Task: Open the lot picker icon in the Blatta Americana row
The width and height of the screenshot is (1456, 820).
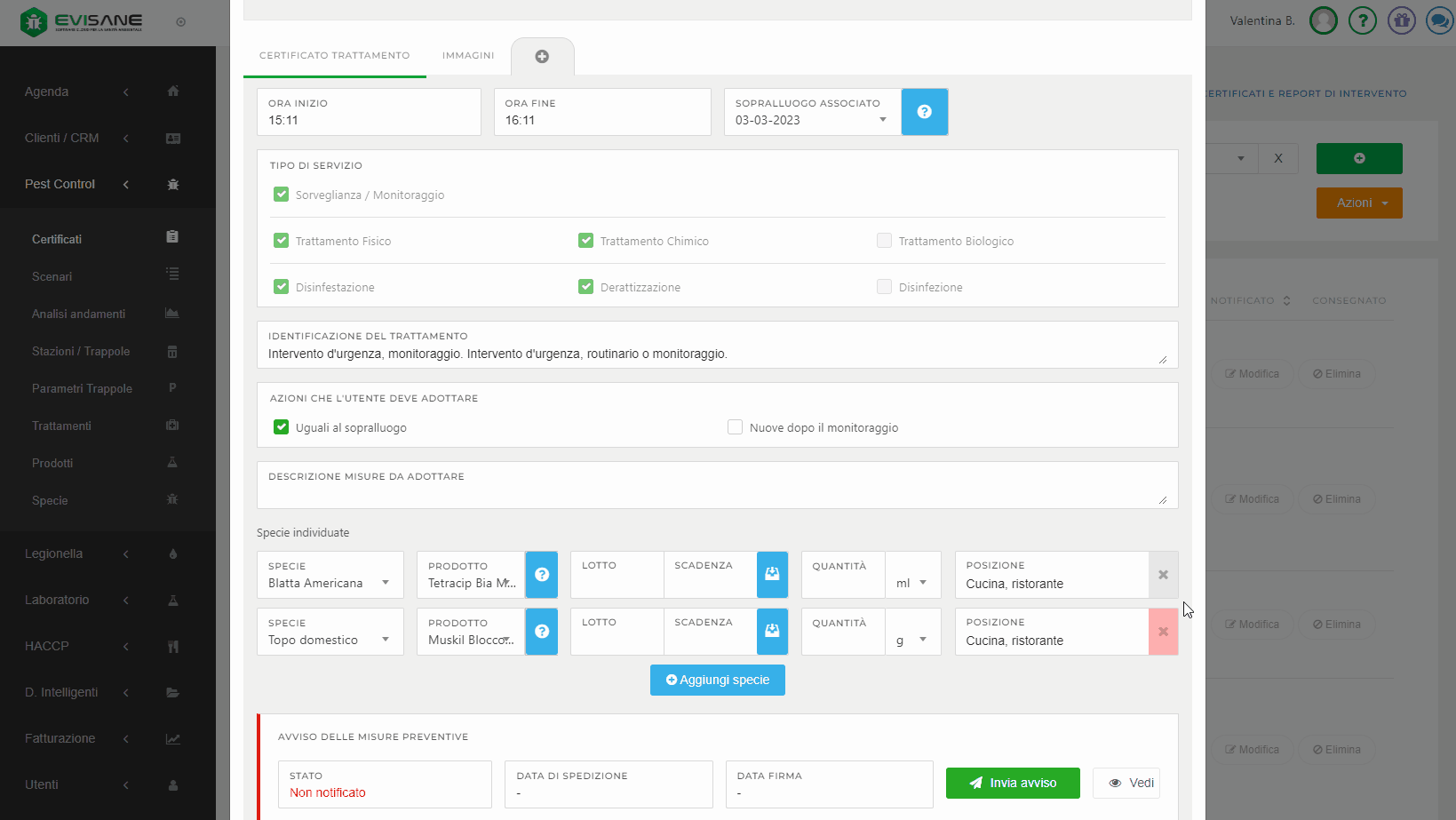Action: pyautogui.click(x=772, y=575)
